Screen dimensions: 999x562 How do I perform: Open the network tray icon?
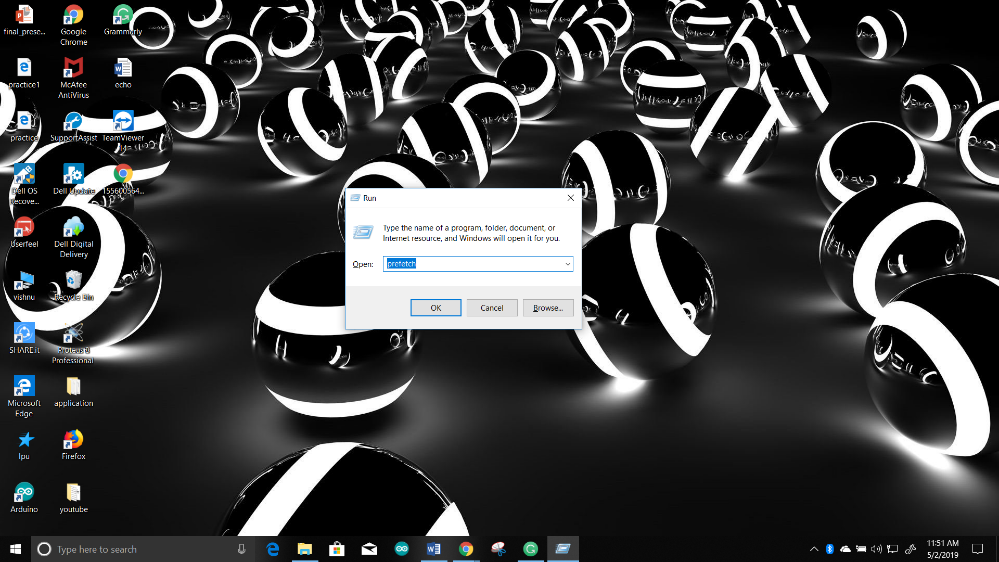tap(893, 549)
